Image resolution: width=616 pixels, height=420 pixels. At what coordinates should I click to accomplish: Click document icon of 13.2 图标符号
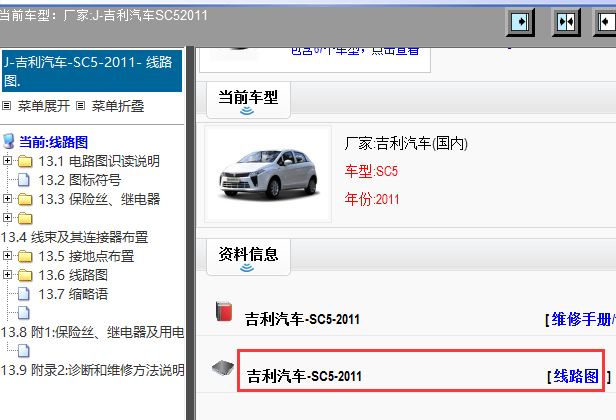24,180
